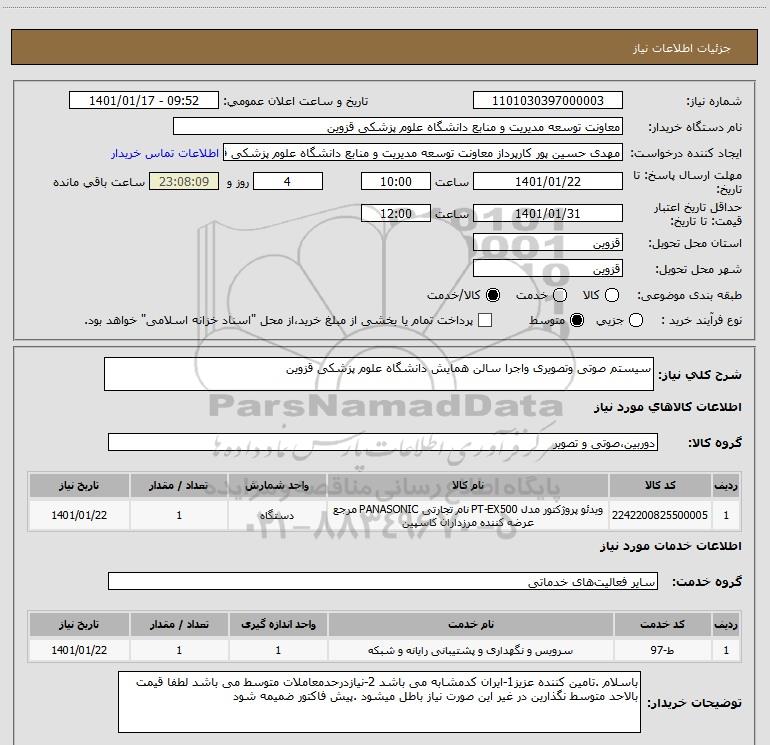Screen dimensions: 770x745
Task: Click the کد خدمت column header
Action: click(662, 624)
